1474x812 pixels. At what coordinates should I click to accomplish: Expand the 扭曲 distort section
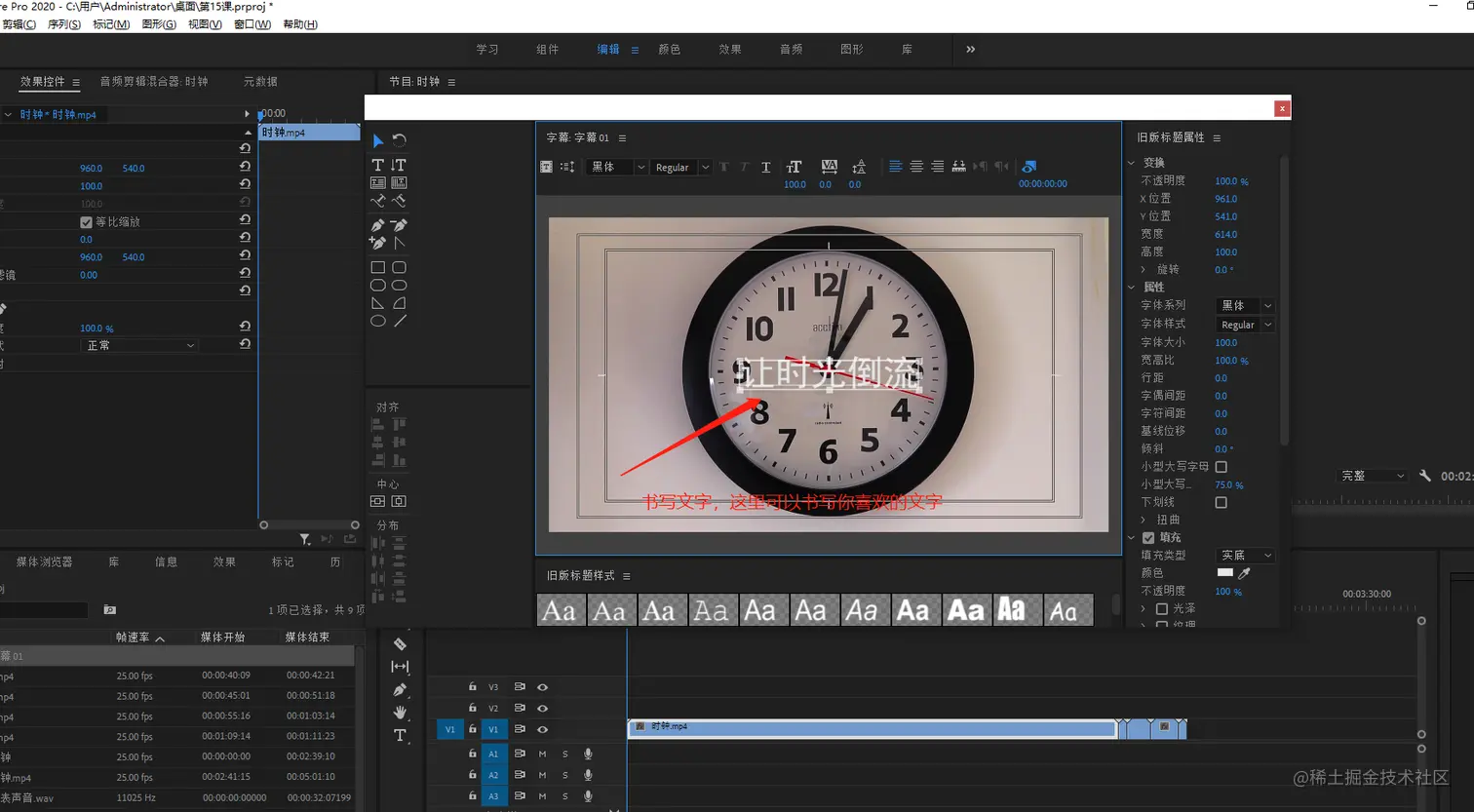1144,520
